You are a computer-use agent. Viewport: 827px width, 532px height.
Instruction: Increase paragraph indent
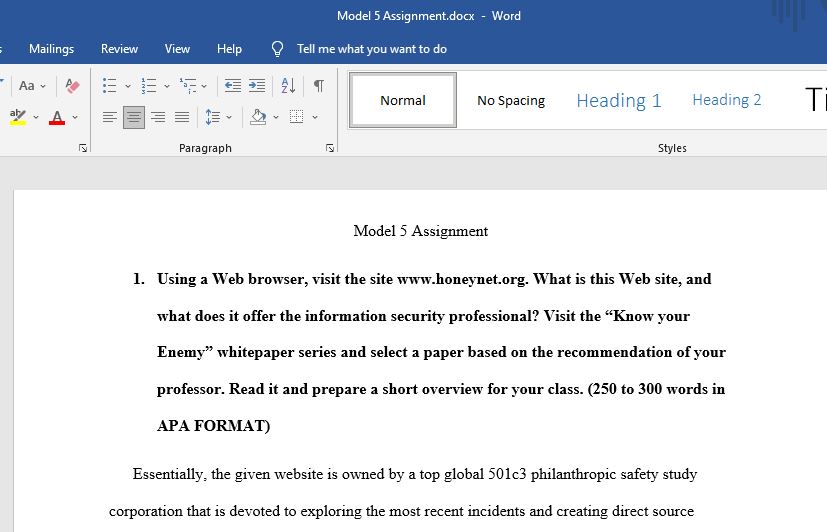[x=257, y=85]
